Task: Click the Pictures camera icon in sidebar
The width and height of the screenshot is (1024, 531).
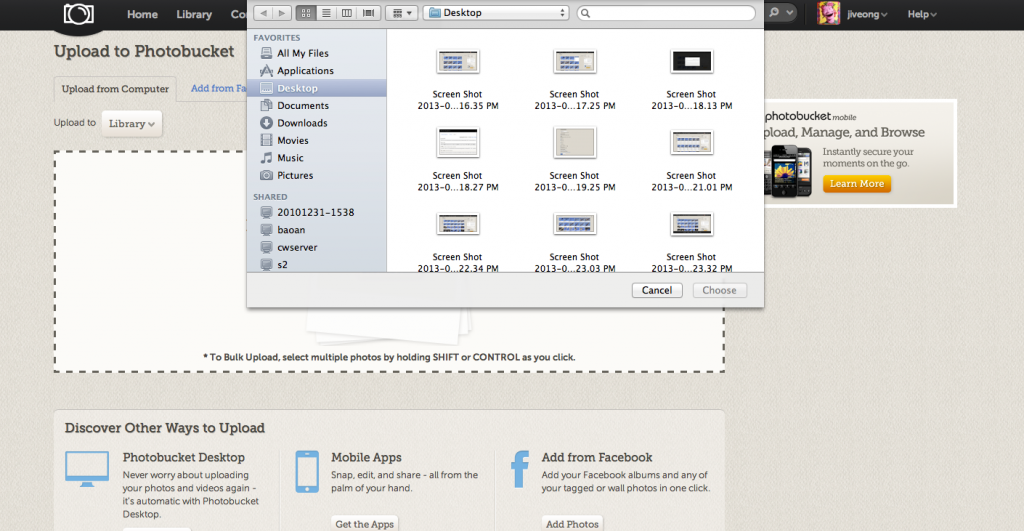Action: point(266,175)
